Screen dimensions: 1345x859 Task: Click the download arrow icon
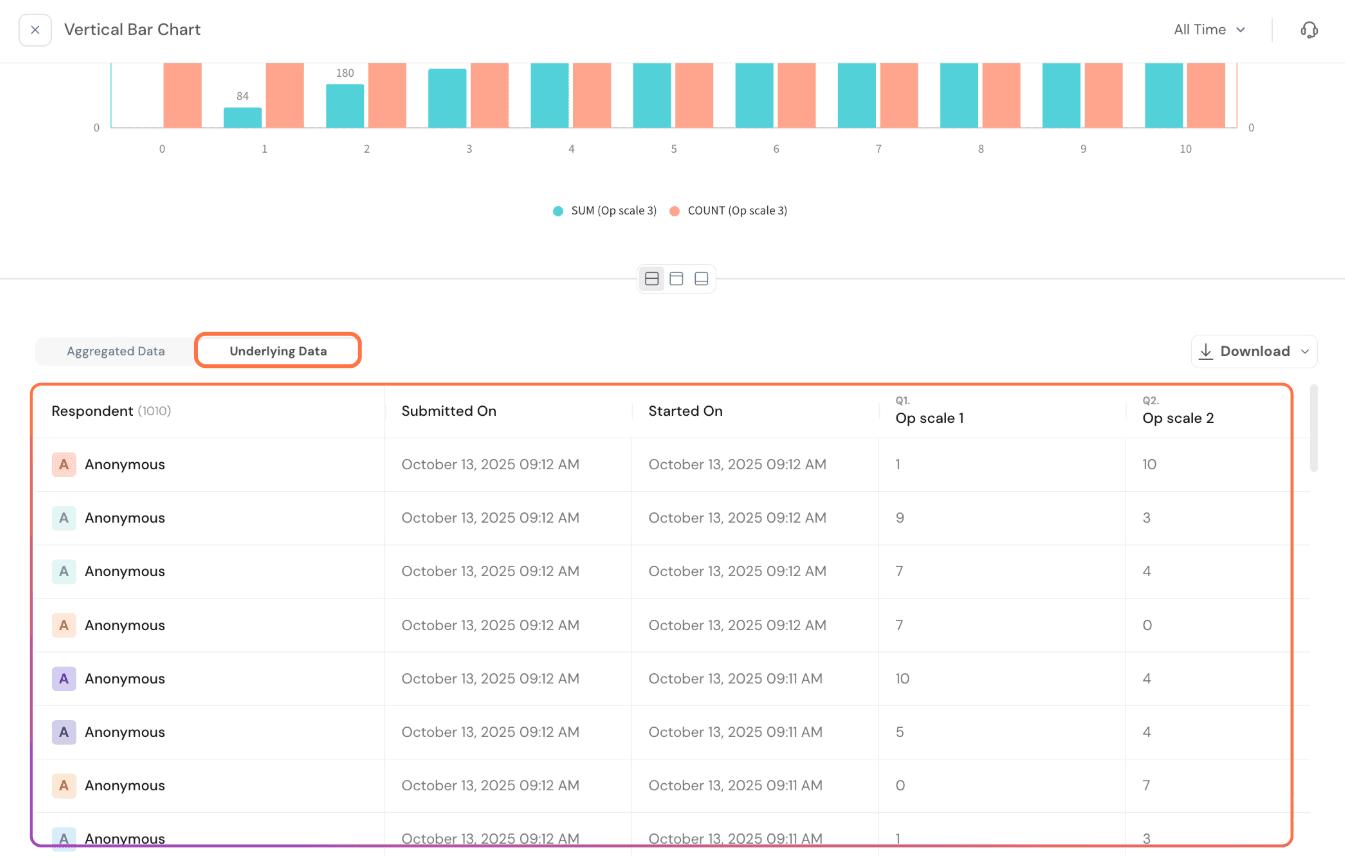(1206, 351)
